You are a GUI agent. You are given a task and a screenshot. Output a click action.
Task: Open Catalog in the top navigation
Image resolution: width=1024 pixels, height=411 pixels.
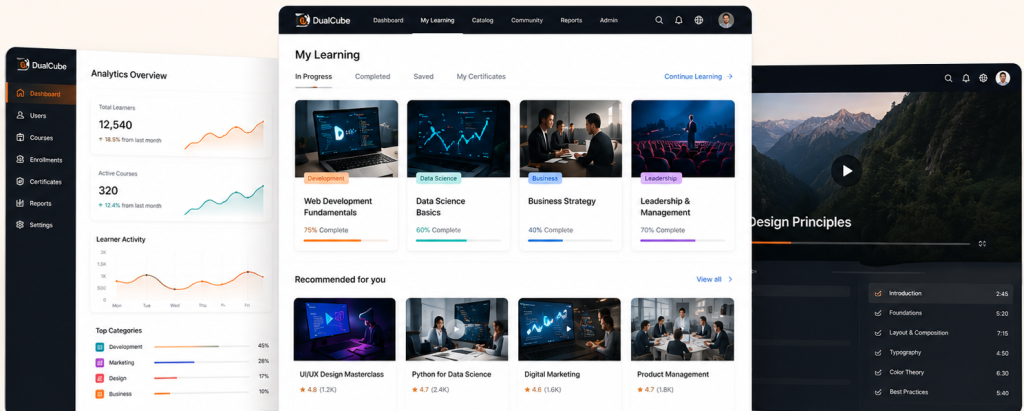click(x=483, y=20)
